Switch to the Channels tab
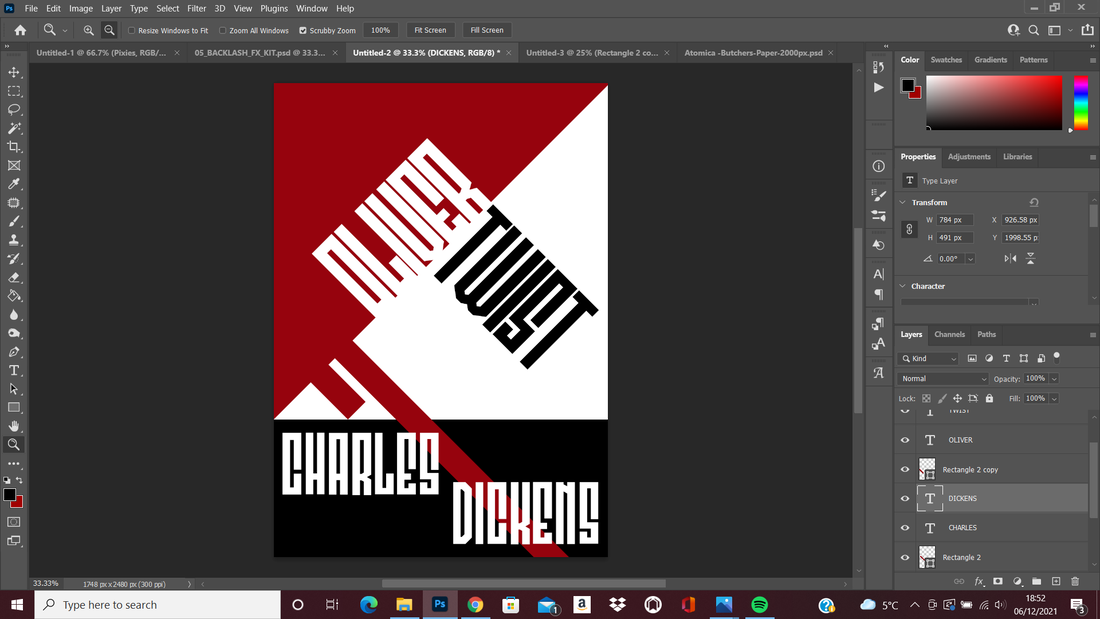 (x=949, y=335)
